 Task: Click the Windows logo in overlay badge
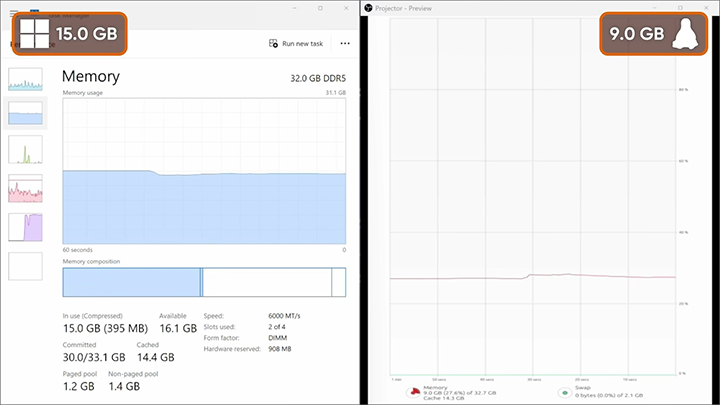click(34, 34)
